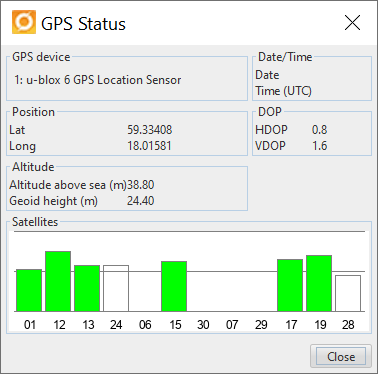The width and height of the screenshot is (378, 374).
Task: Click the HDOP value 0.8
Action: tap(319, 130)
